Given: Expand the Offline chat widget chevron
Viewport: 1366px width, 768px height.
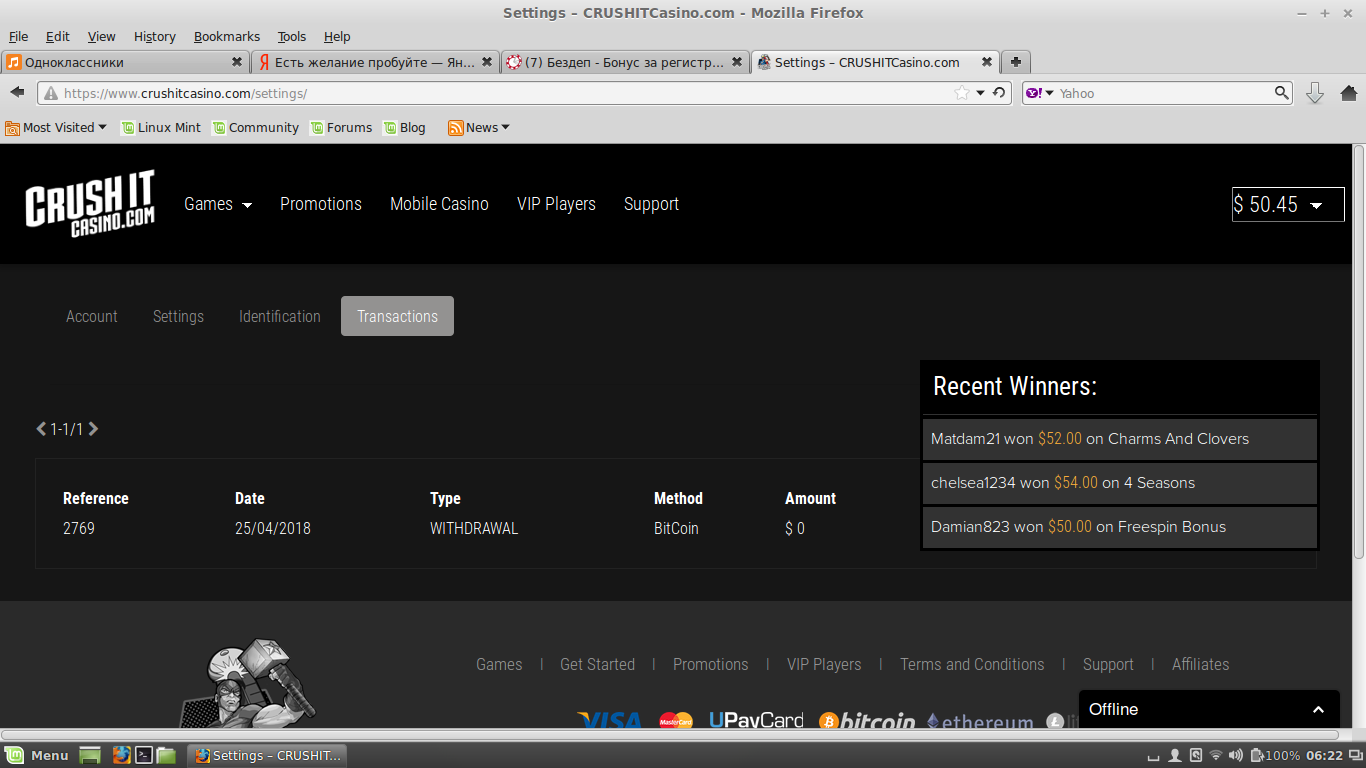Looking at the screenshot, I should (1318, 710).
